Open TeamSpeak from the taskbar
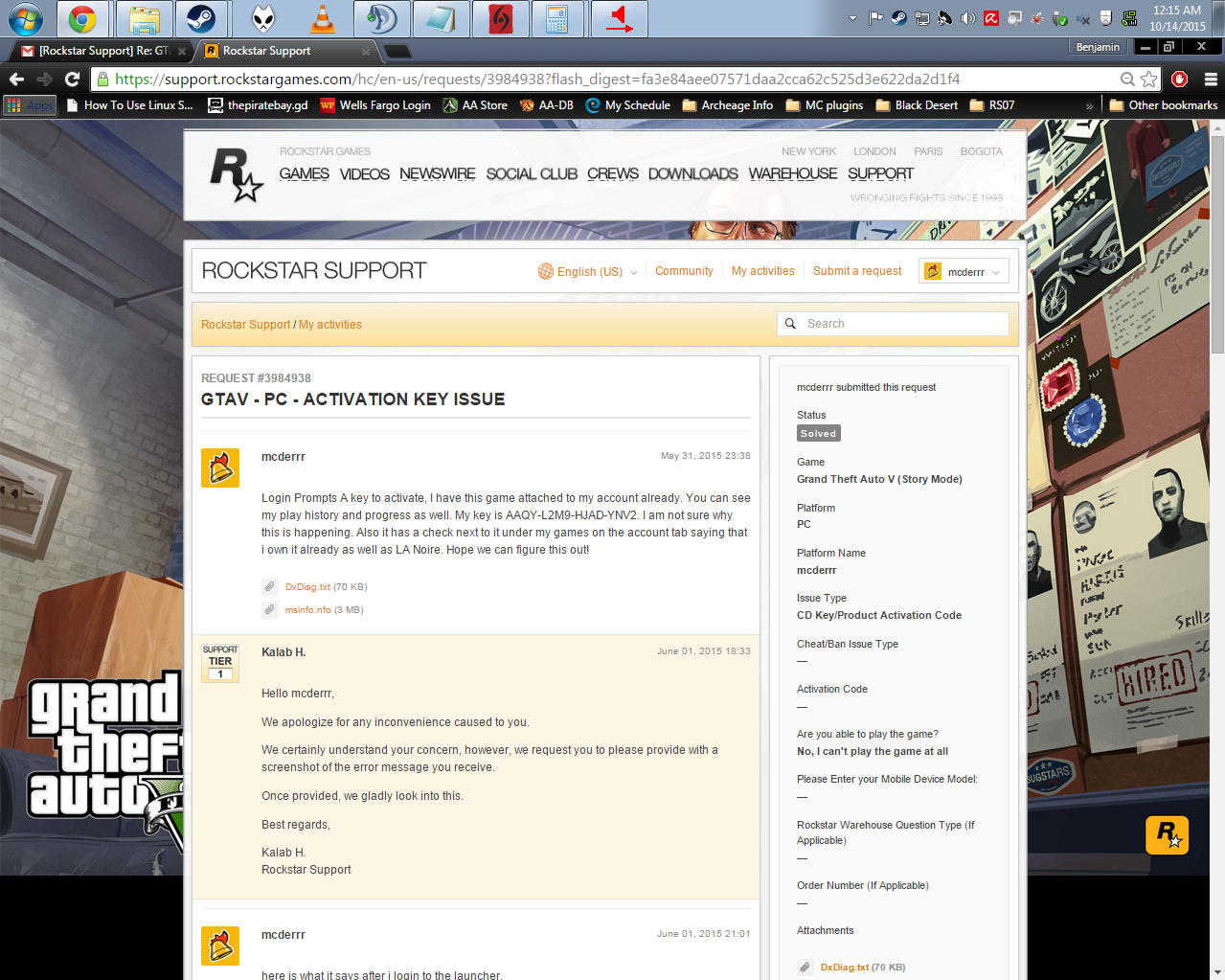1225x980 pixels. [x=381, y=18]
